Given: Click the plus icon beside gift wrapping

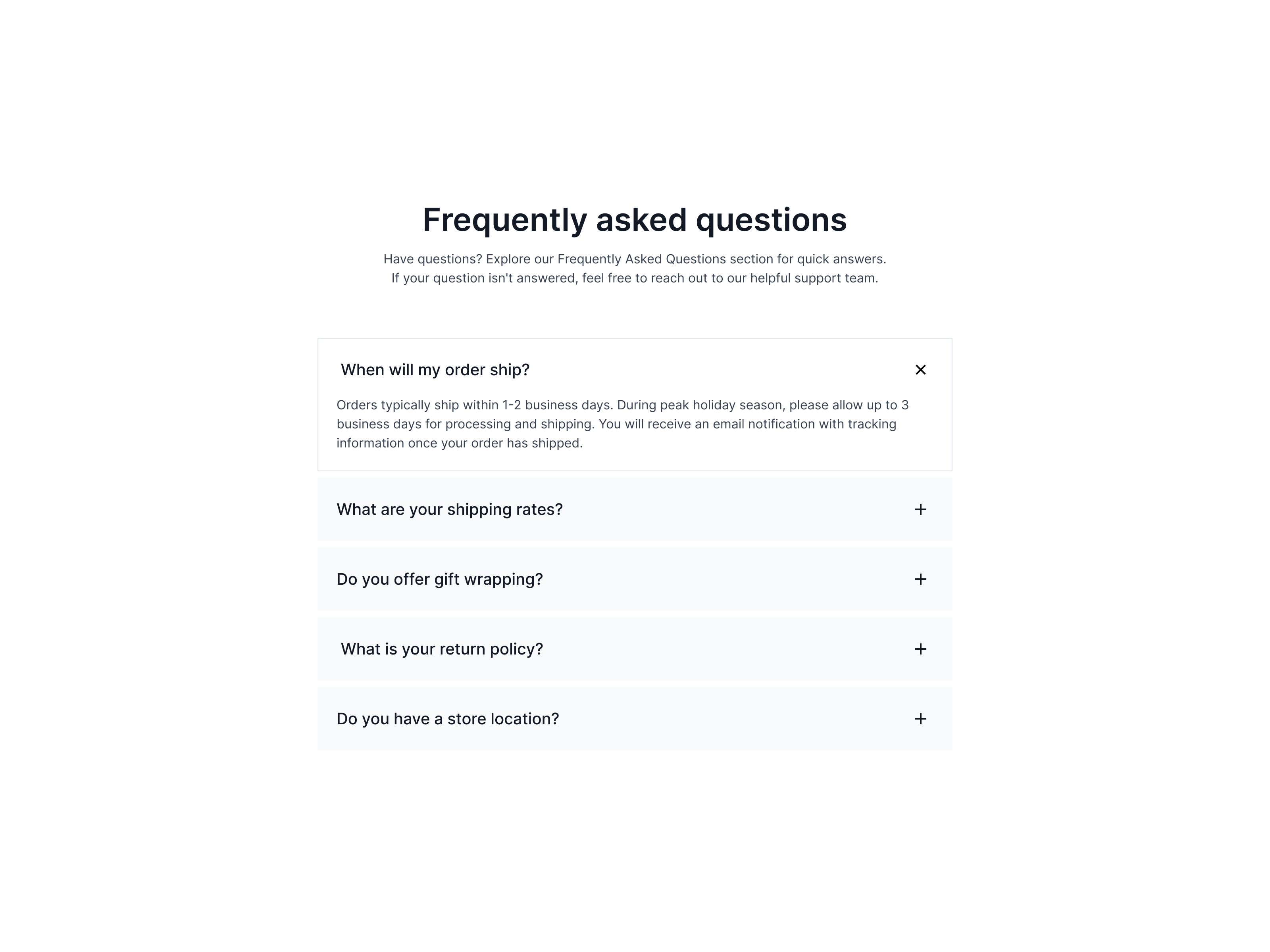Looking at the screenshot, I should point(920,579).
